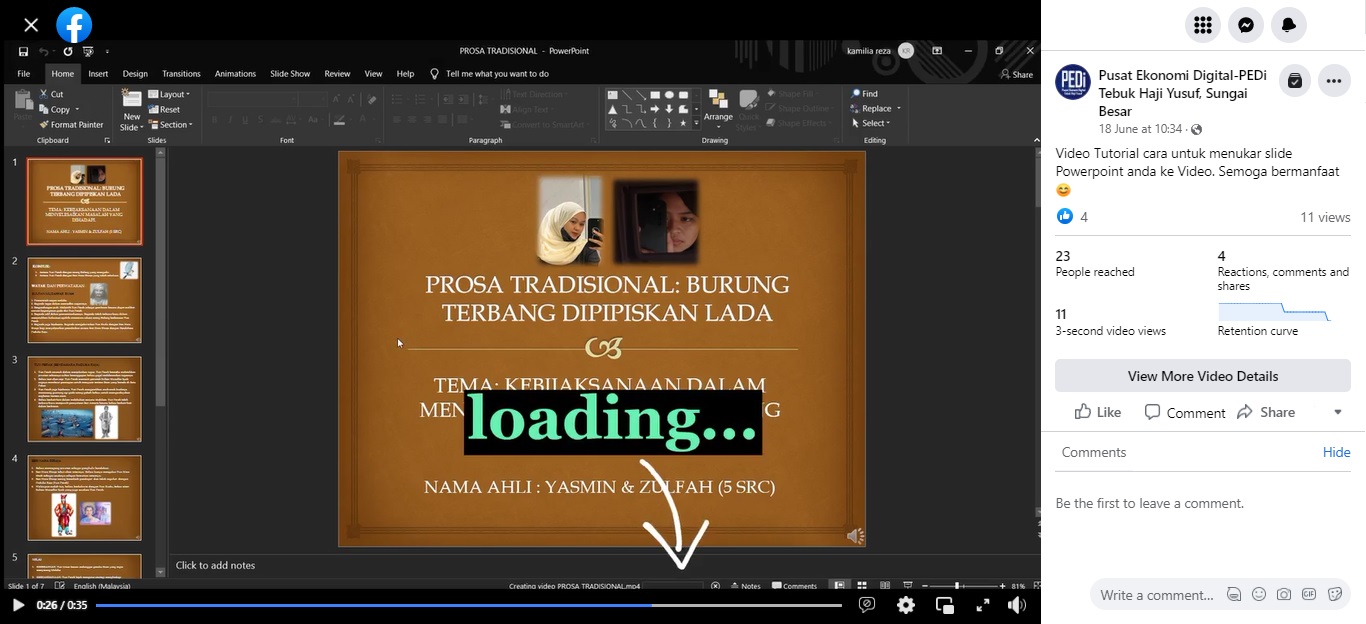Open the post options three-dots menu
Screen dimensions: 1366x624
click(1334, 81)
